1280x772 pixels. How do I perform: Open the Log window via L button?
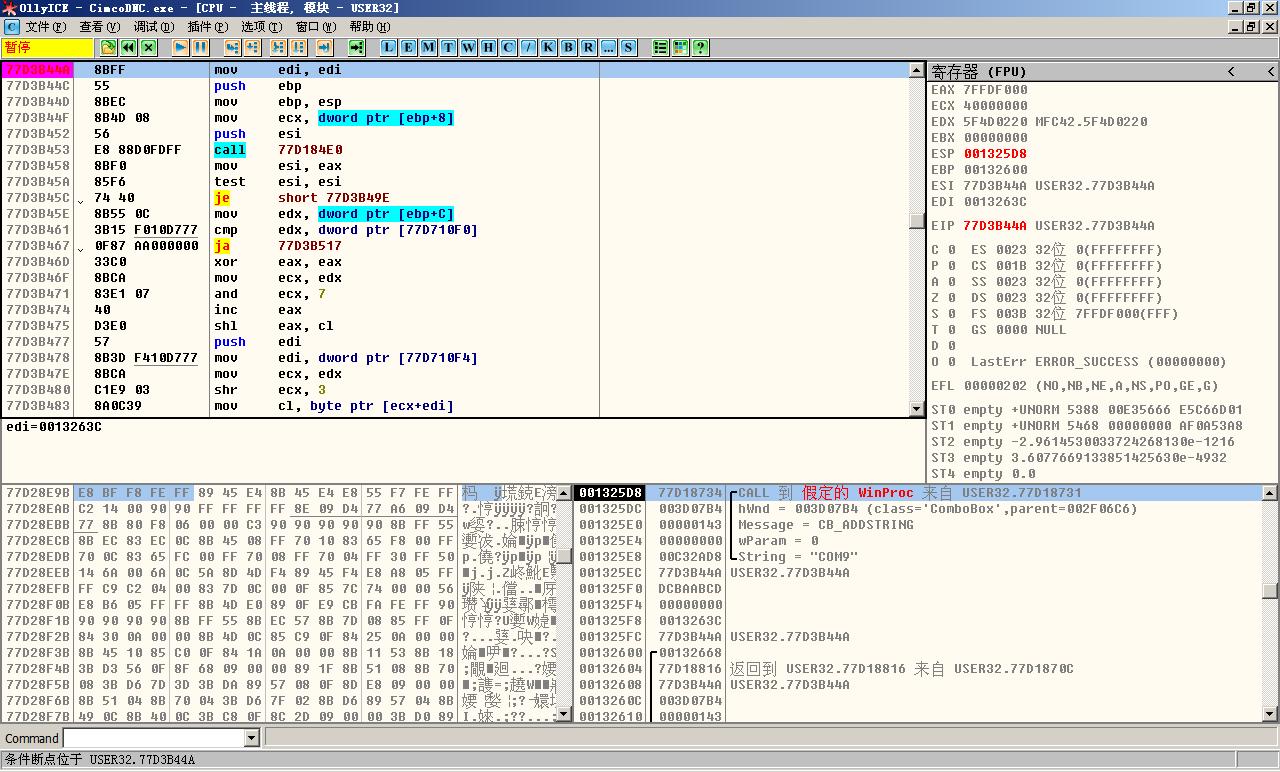click(388, 47)
